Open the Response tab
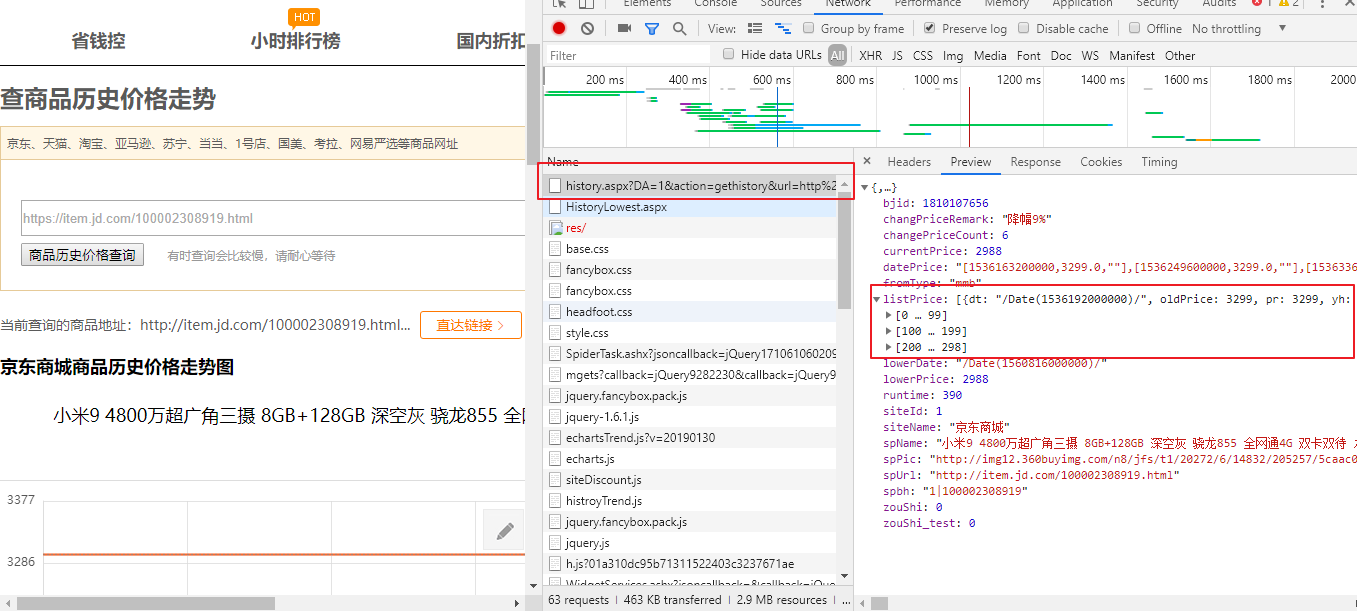1357x611 pixels. pyautogui.click(x=1035, y=162)
